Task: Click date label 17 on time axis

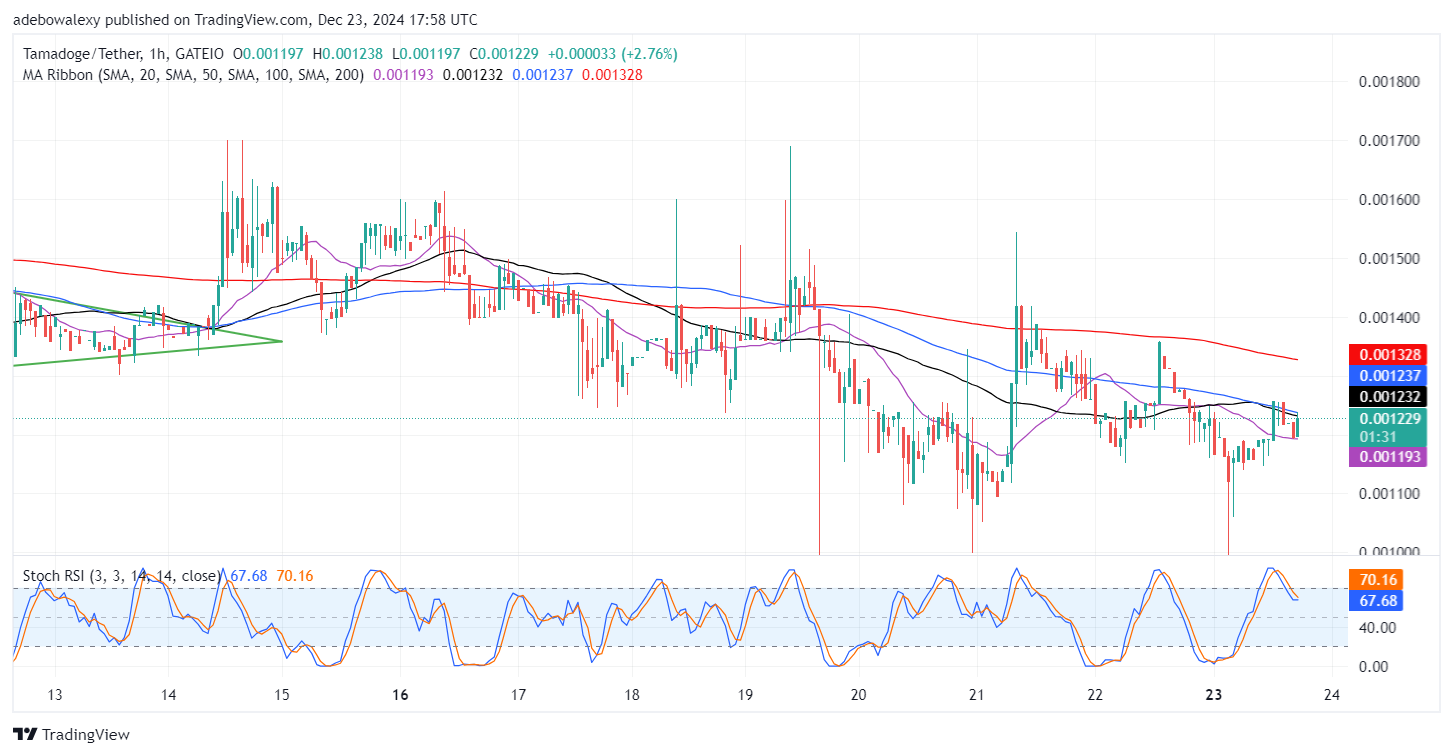Action: 518,695
